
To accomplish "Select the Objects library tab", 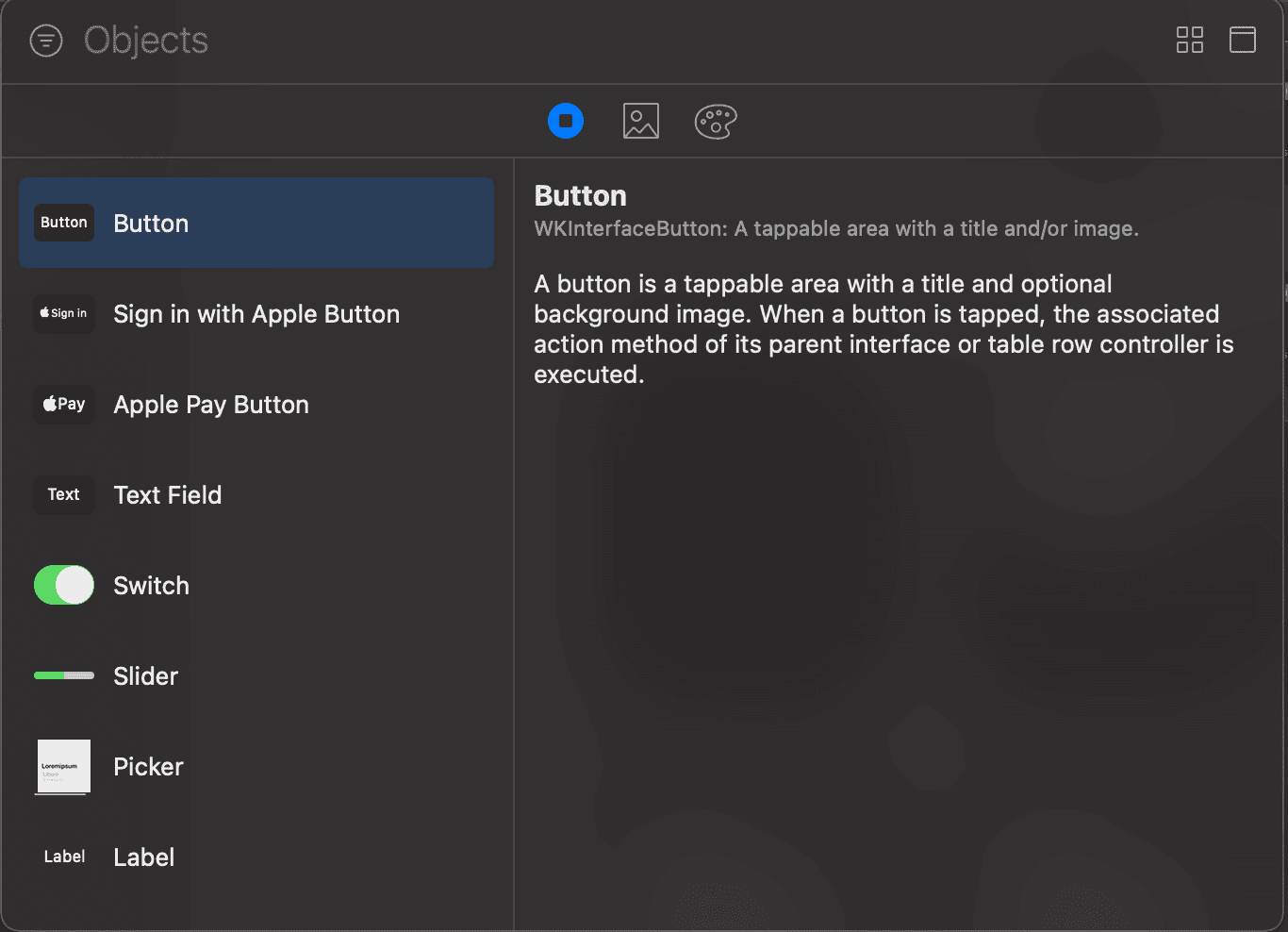I will (x=566, y=121).
